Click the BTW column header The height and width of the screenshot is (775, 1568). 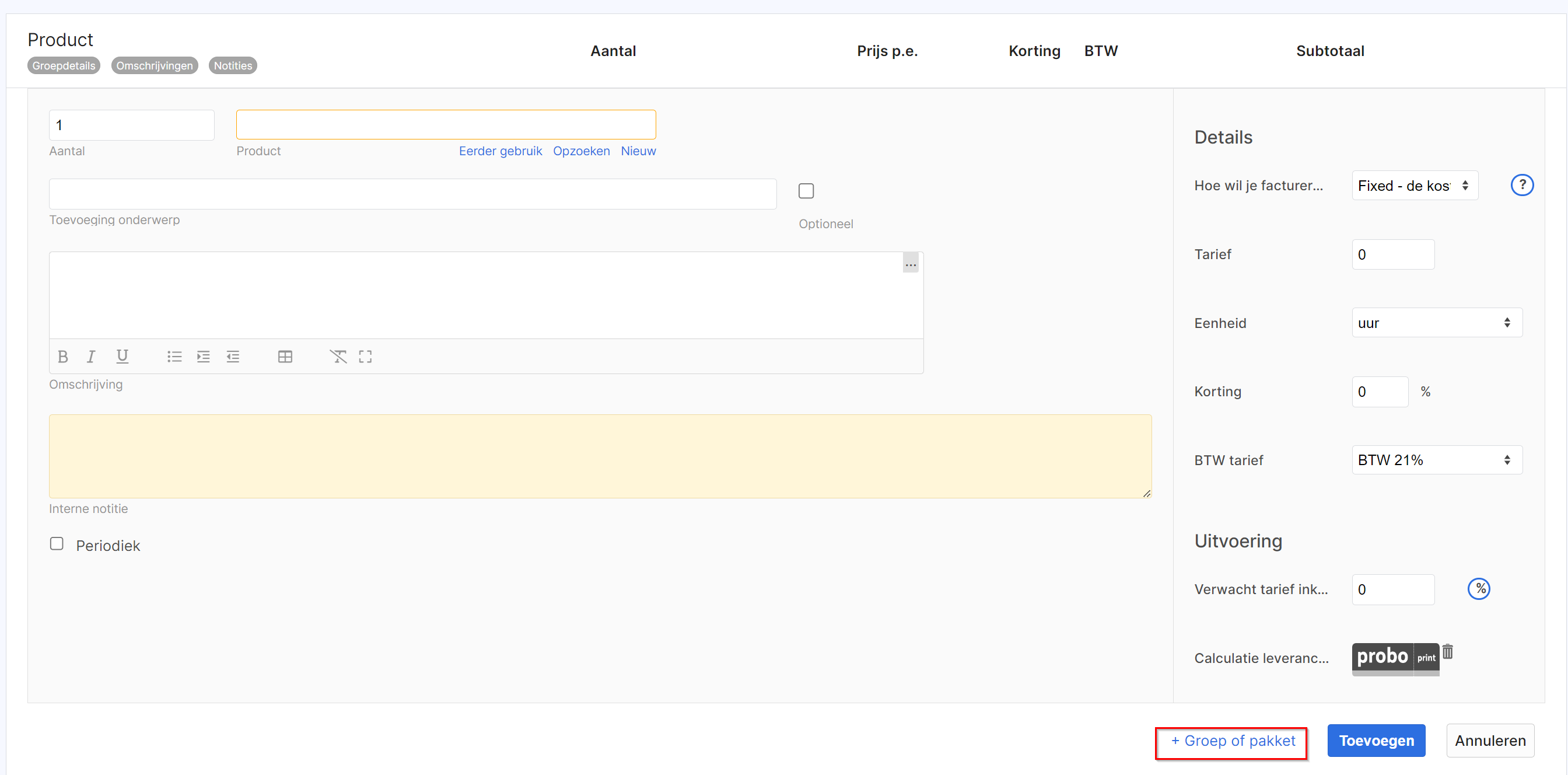click(x=1101, y=51)
